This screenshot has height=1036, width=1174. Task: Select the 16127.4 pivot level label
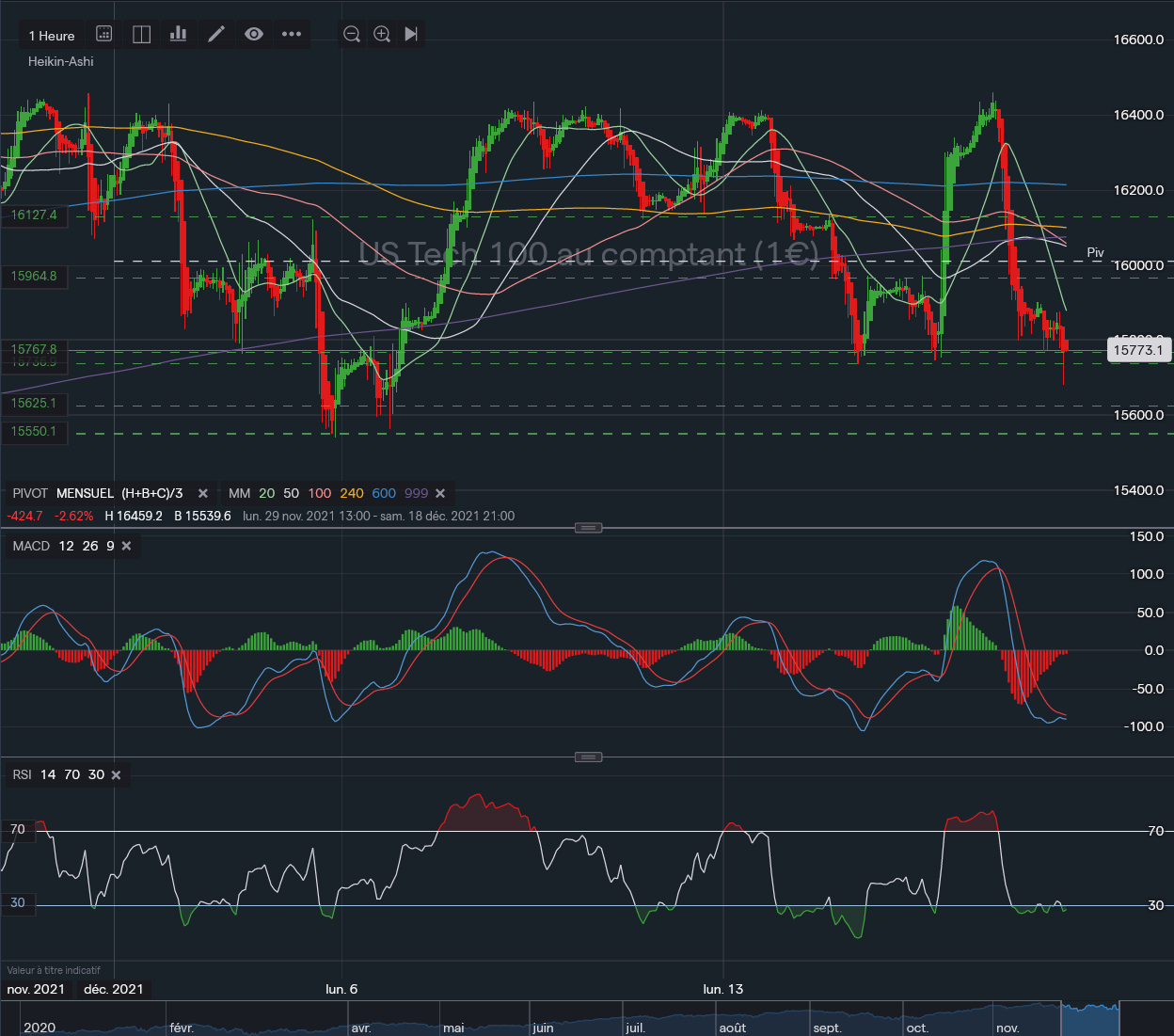point(34,215)
